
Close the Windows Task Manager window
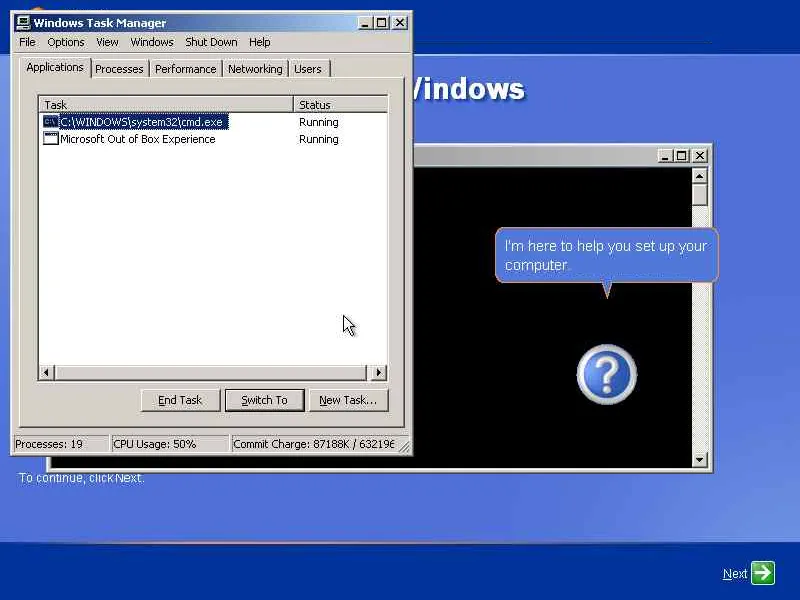400,23
